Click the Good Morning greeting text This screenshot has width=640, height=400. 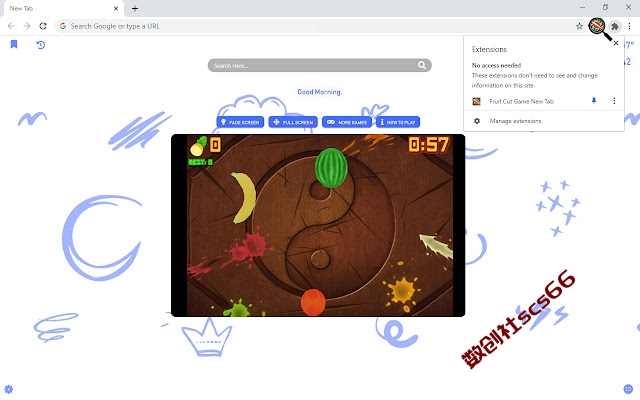[320, 92]
